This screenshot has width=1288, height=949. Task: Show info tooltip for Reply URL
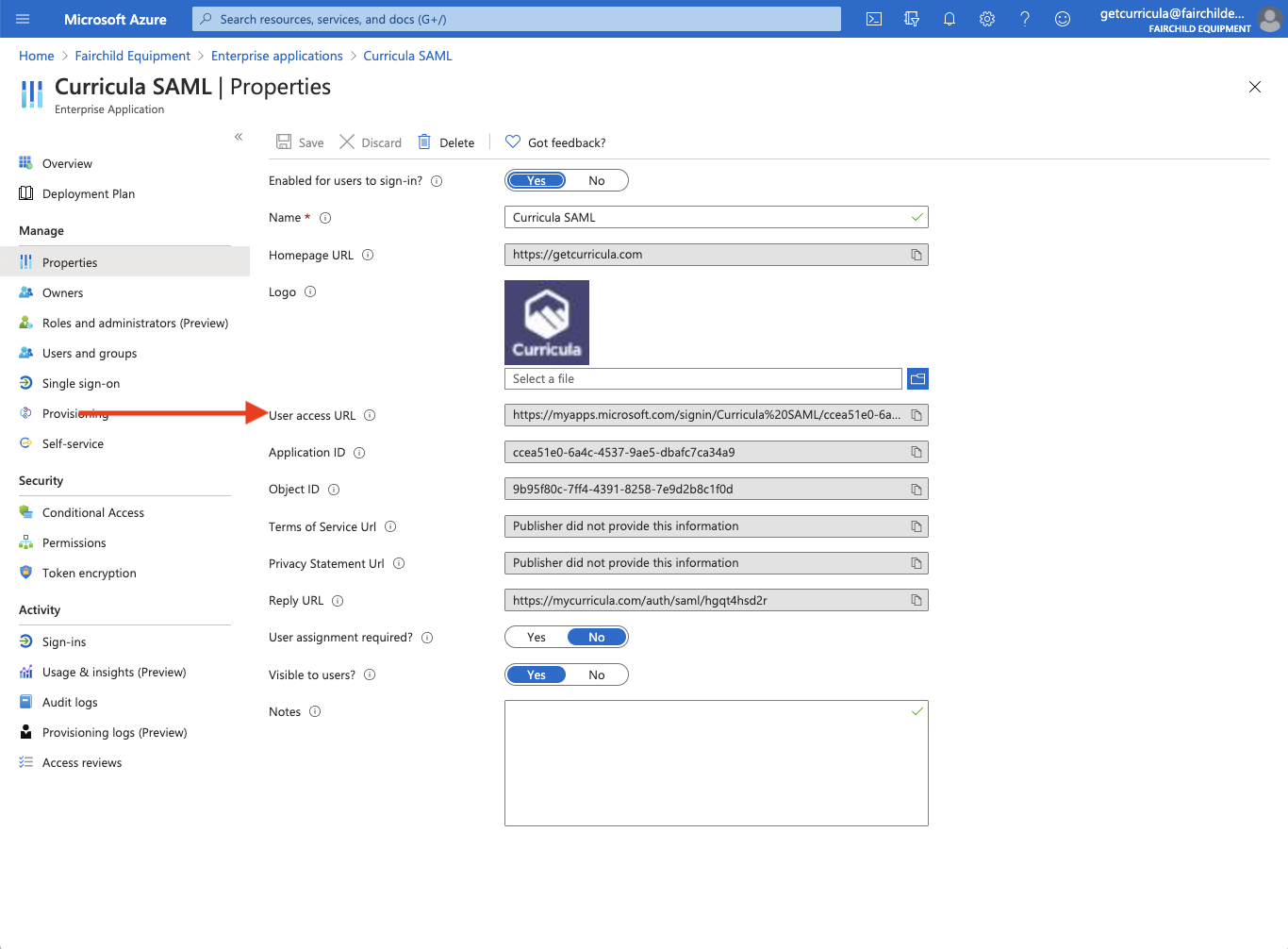click(338, 601)
